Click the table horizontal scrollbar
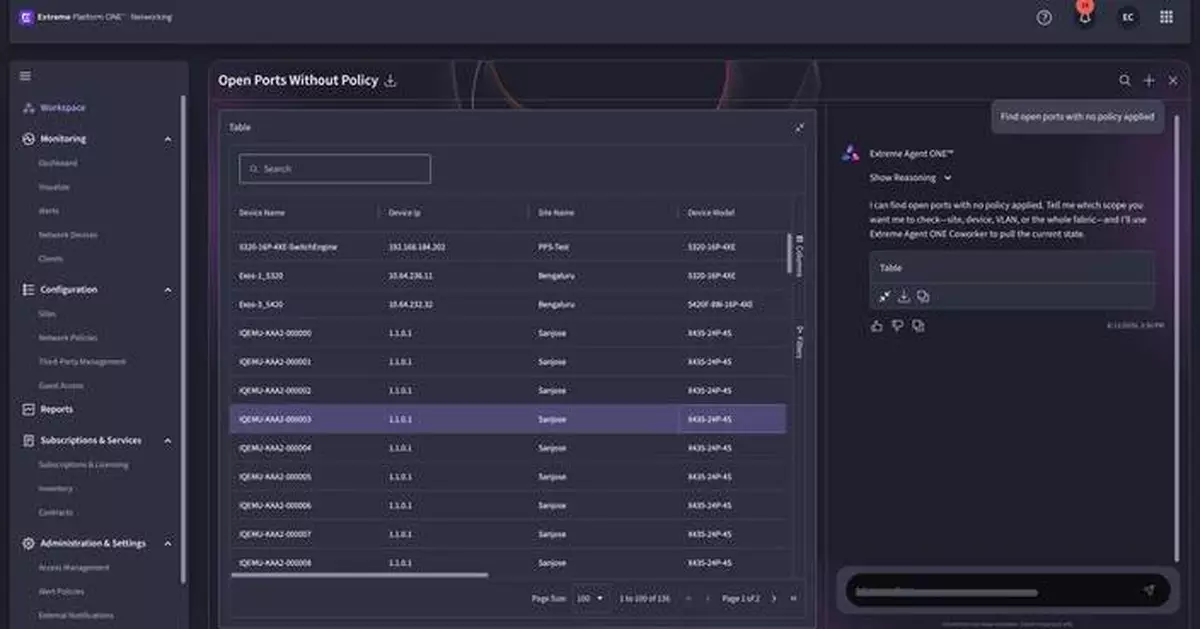This screenshot has height=629, width=1200. pyautogui.click(x=360, y=575)
